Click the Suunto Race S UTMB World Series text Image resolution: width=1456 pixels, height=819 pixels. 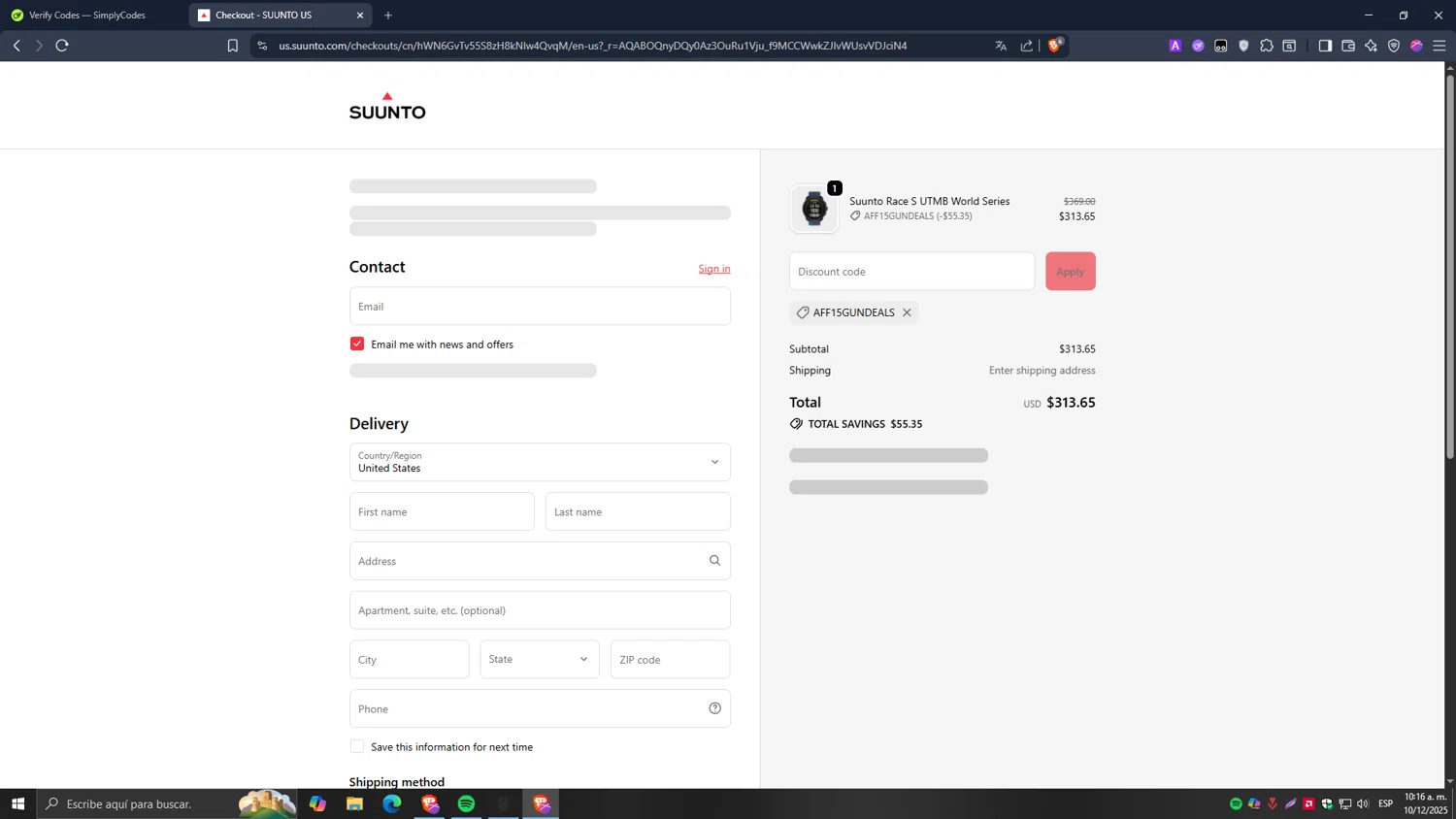coord(930,201)
